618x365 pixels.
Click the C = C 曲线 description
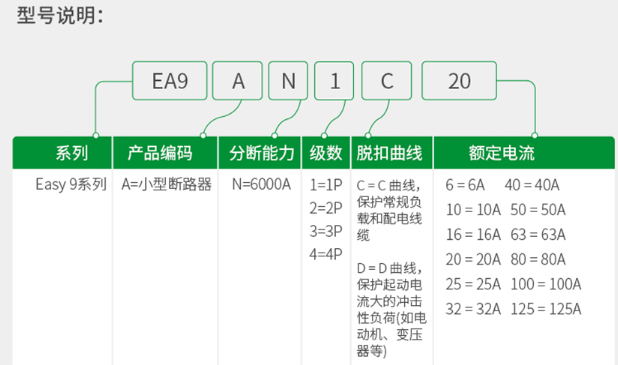click(x=389, y=210)
